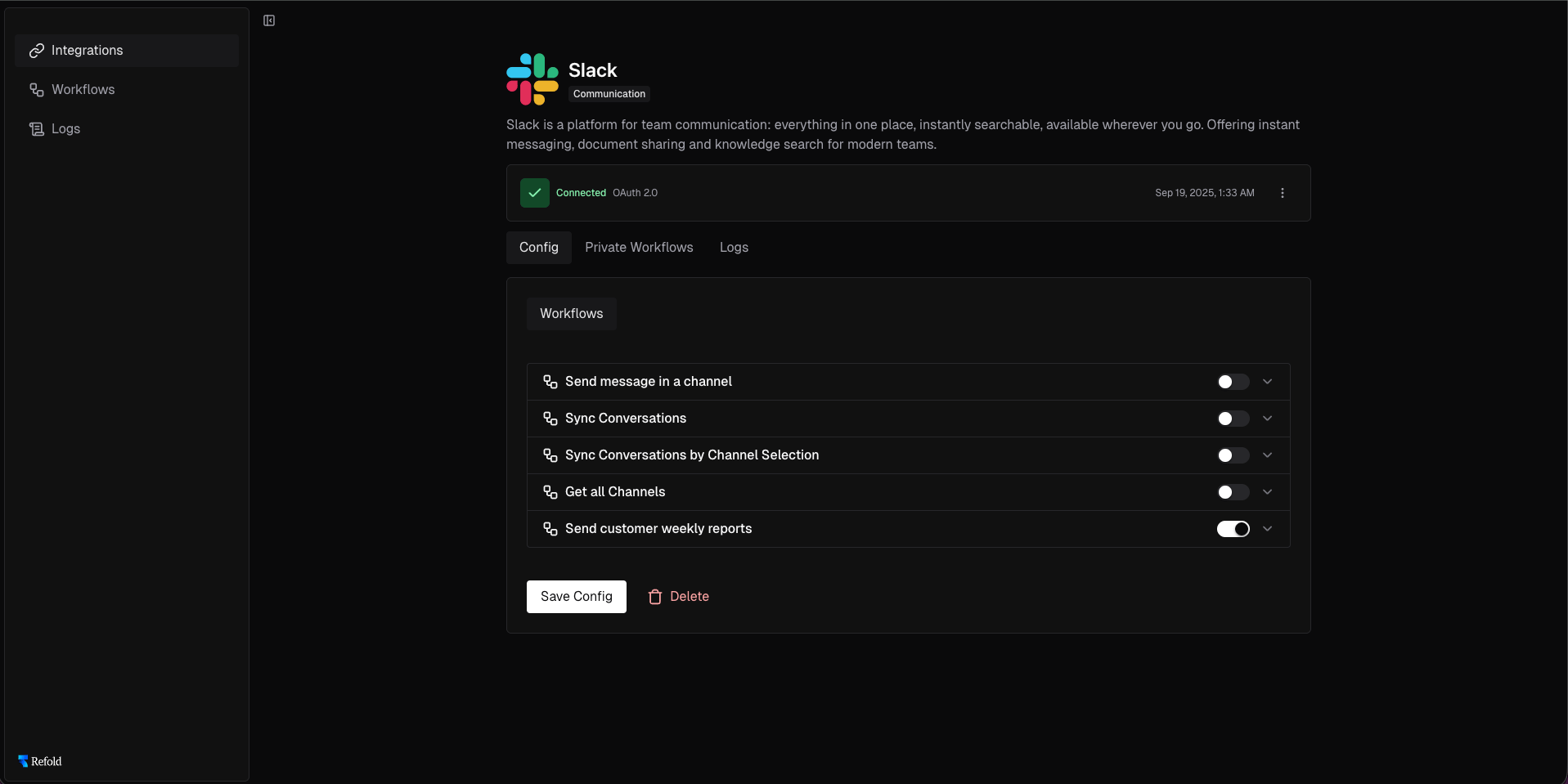Click the Delete button

point(678,597)
